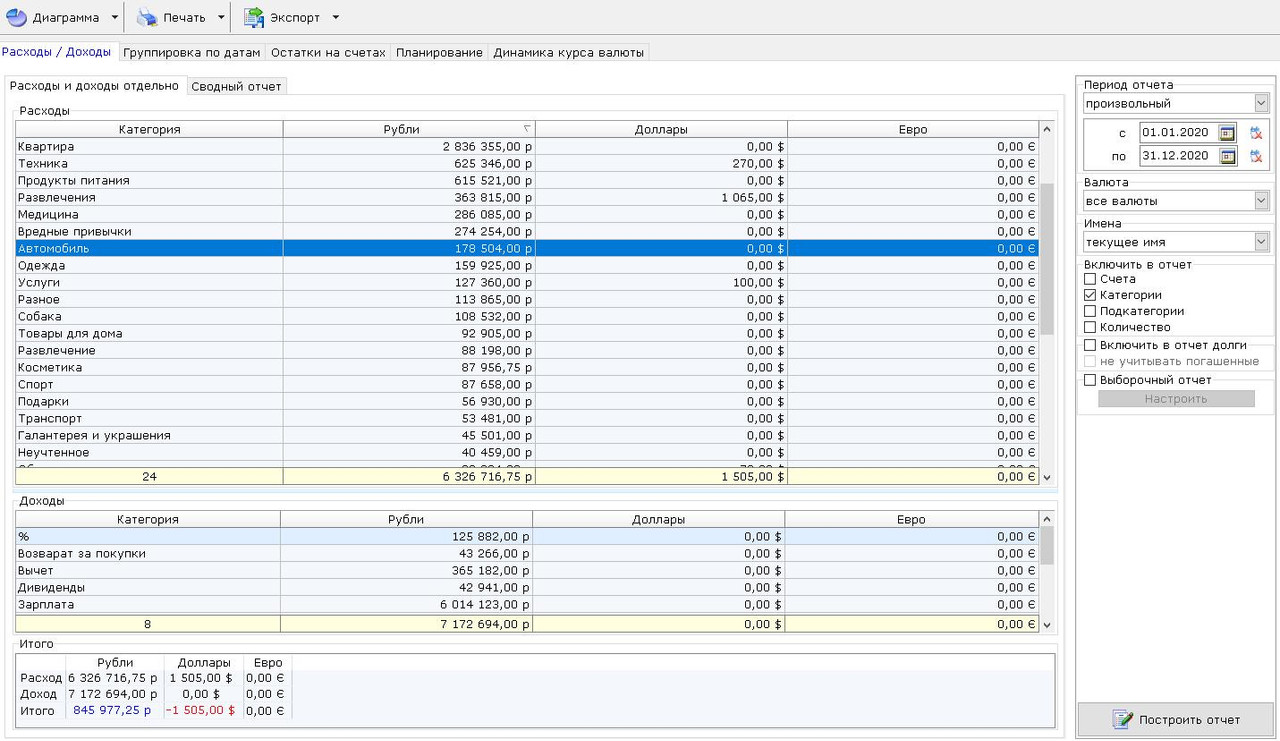1280x741 pixels.
Task: Click the income table scrollbar thumb
Action: tap(1047, 546)
